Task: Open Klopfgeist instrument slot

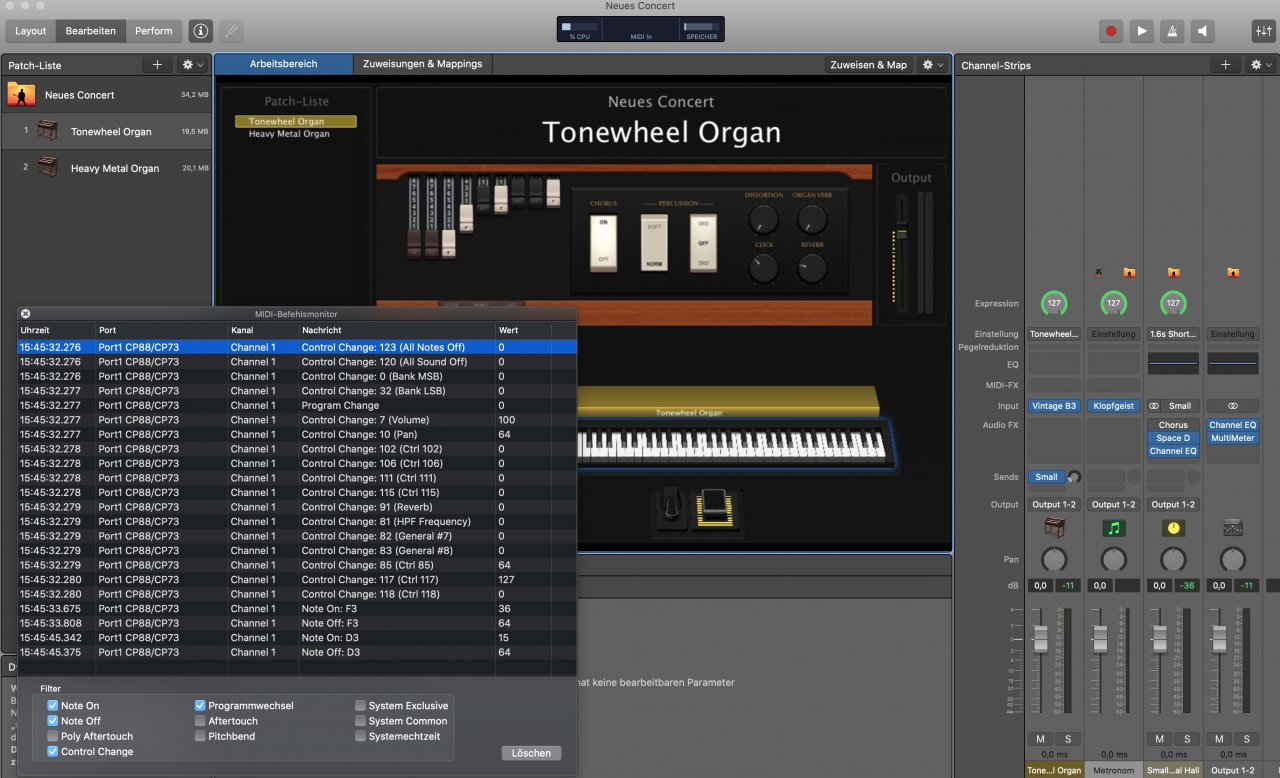Action: (x=1113, y=406)
